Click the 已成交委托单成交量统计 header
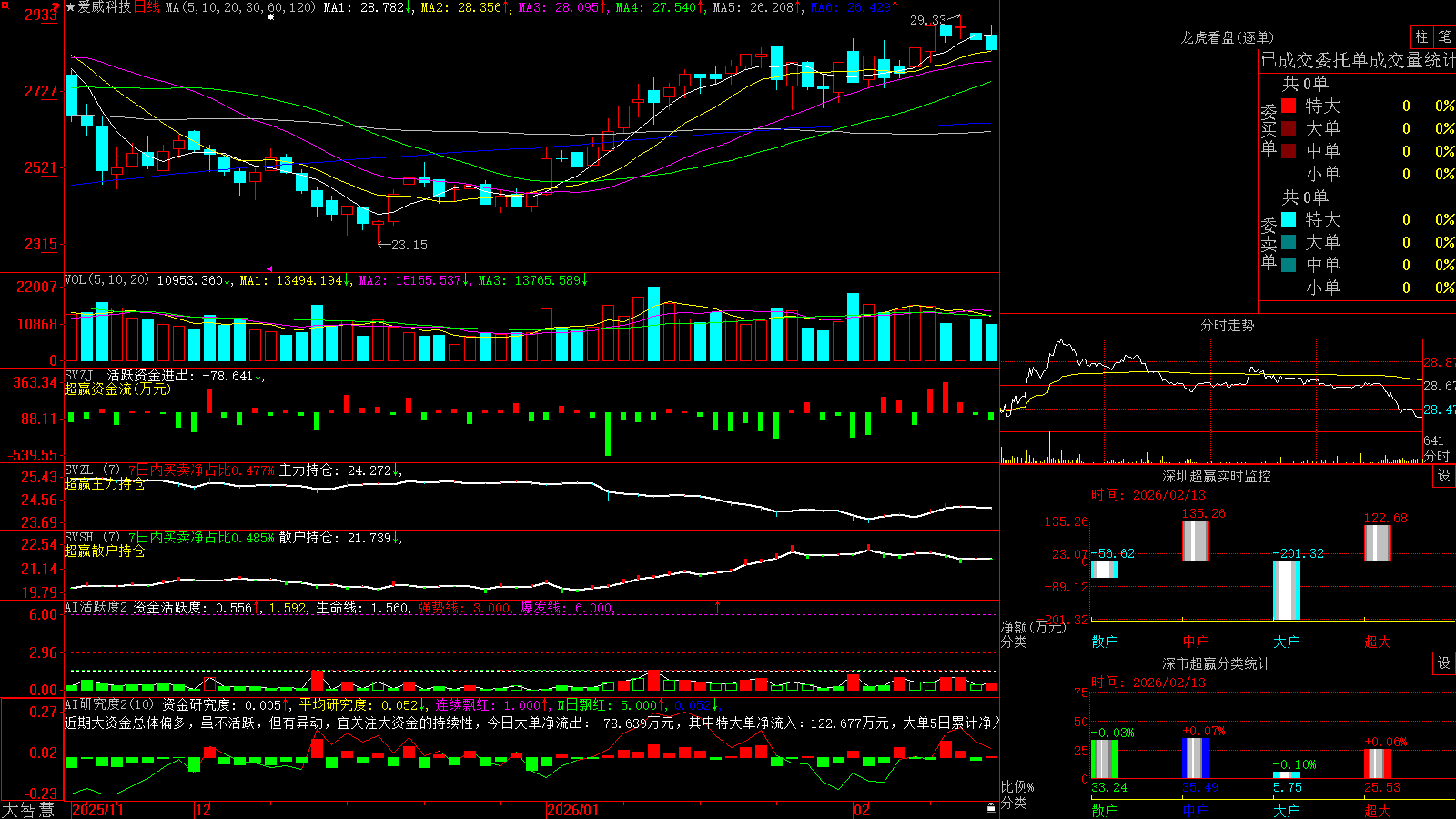The height and width of the screenshot is (819, 1456). [x=1358, y=60]
